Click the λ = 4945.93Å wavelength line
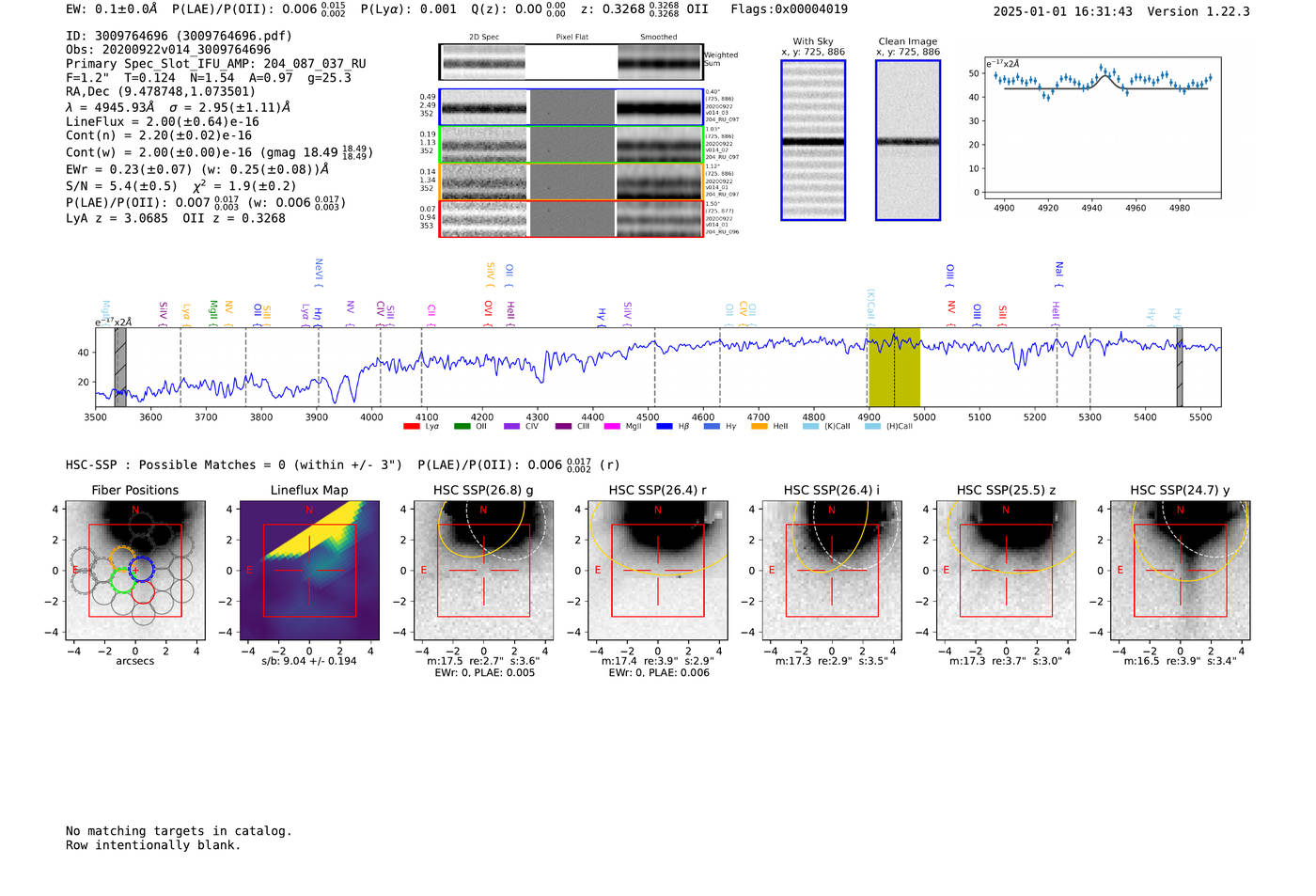This screenshot has width=1316, height=896. tap(179, 107)
